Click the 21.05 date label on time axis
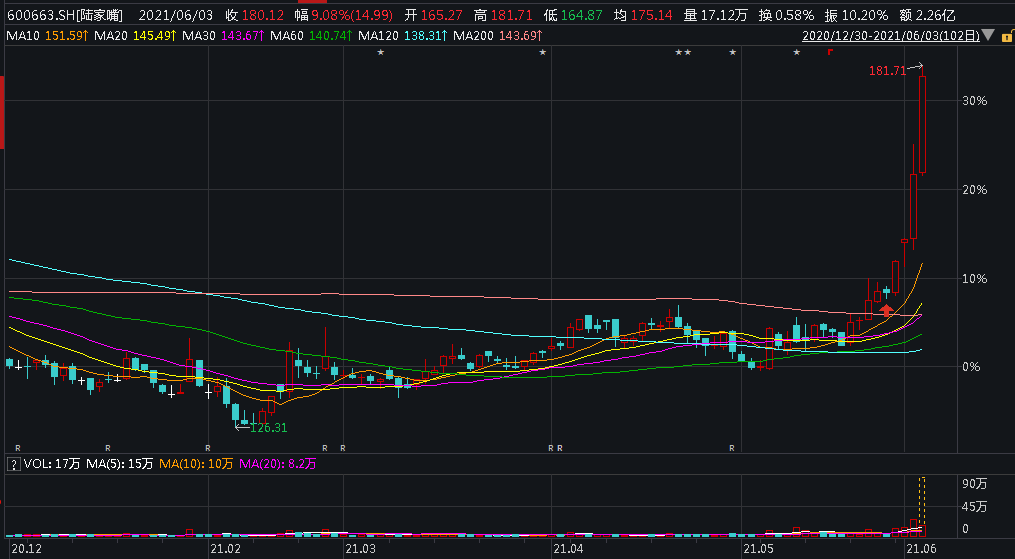 [x=758, y=549]
